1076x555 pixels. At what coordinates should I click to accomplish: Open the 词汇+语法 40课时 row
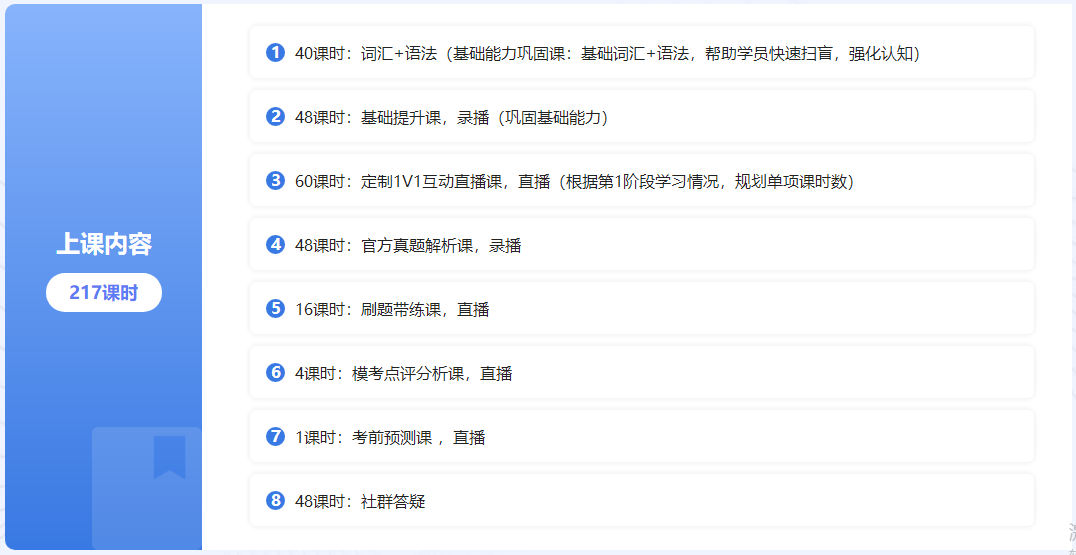pos(641,53)
